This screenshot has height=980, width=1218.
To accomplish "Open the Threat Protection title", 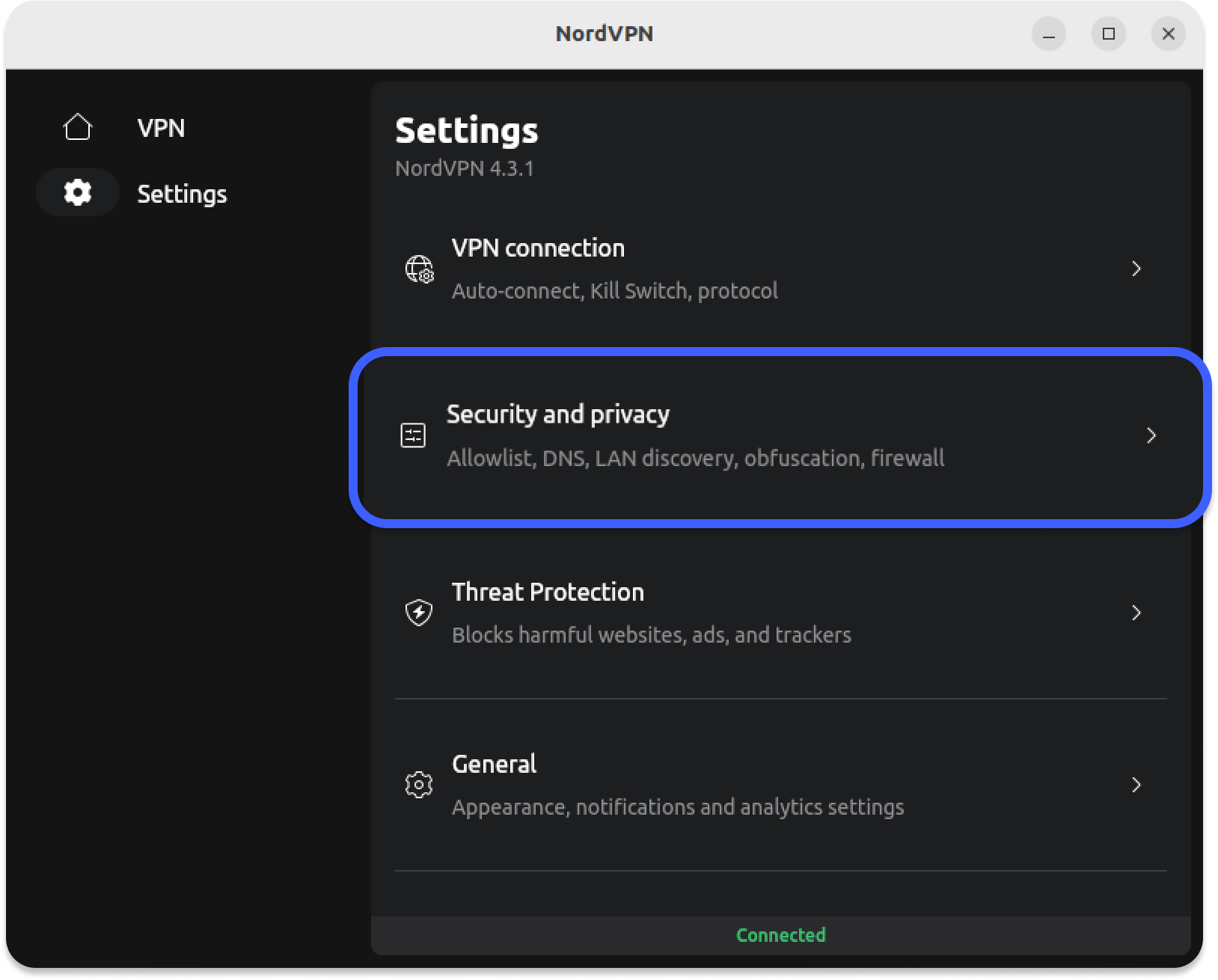I will click(x=548, y=592).
